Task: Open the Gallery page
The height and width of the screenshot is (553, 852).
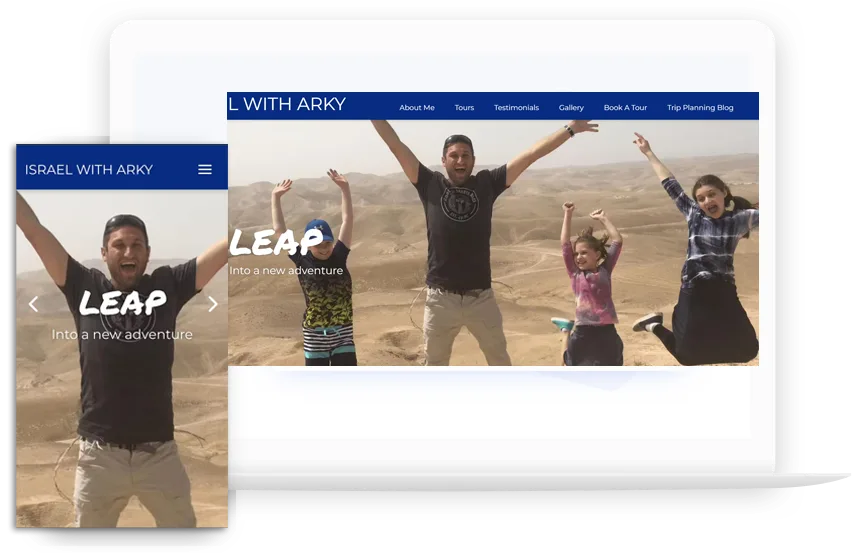Action: tap(571, 108)
